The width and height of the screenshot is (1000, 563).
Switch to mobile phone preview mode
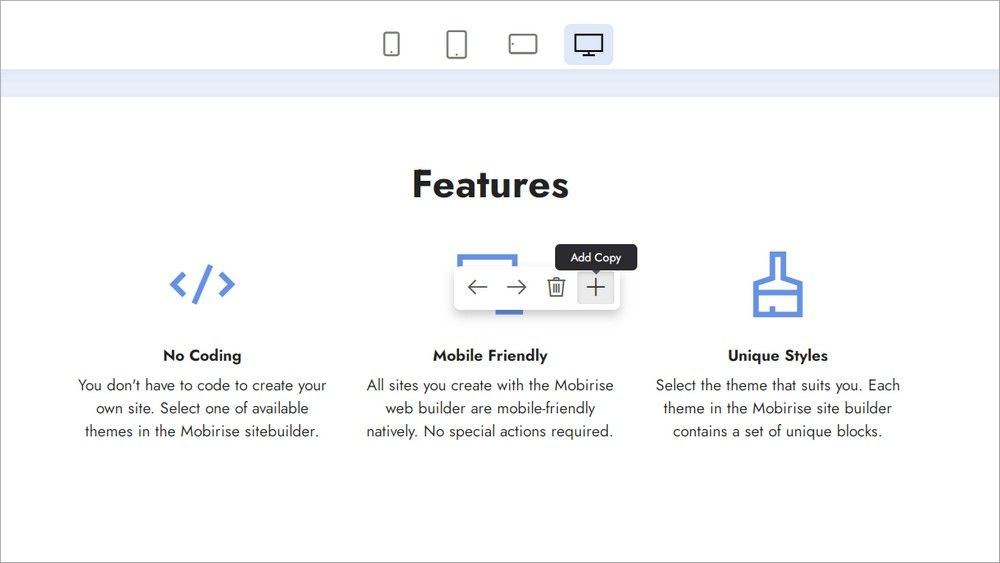point(391,44)
